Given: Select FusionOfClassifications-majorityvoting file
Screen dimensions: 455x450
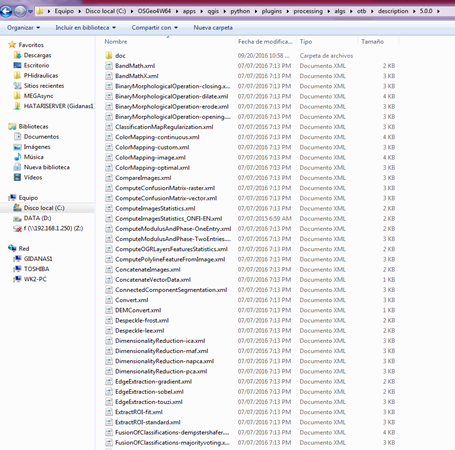Looking at the screenshot, I should [x=172, y=442].
